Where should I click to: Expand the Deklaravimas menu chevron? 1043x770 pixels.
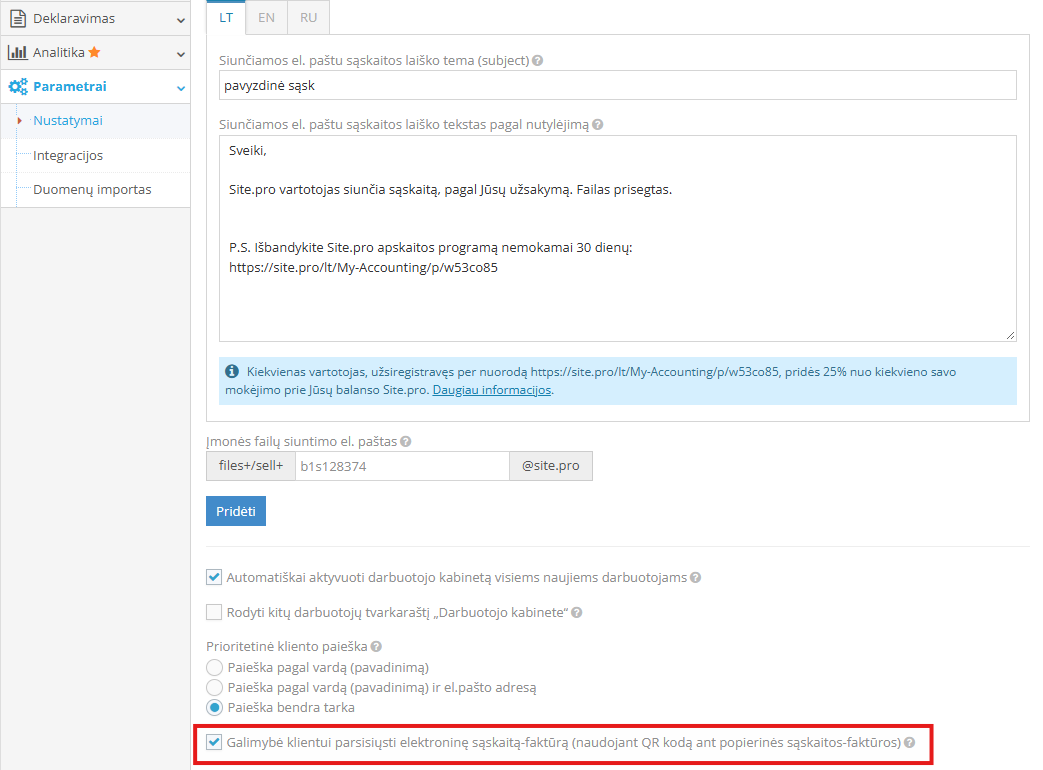pyautogui.click(x=180, y=20)
